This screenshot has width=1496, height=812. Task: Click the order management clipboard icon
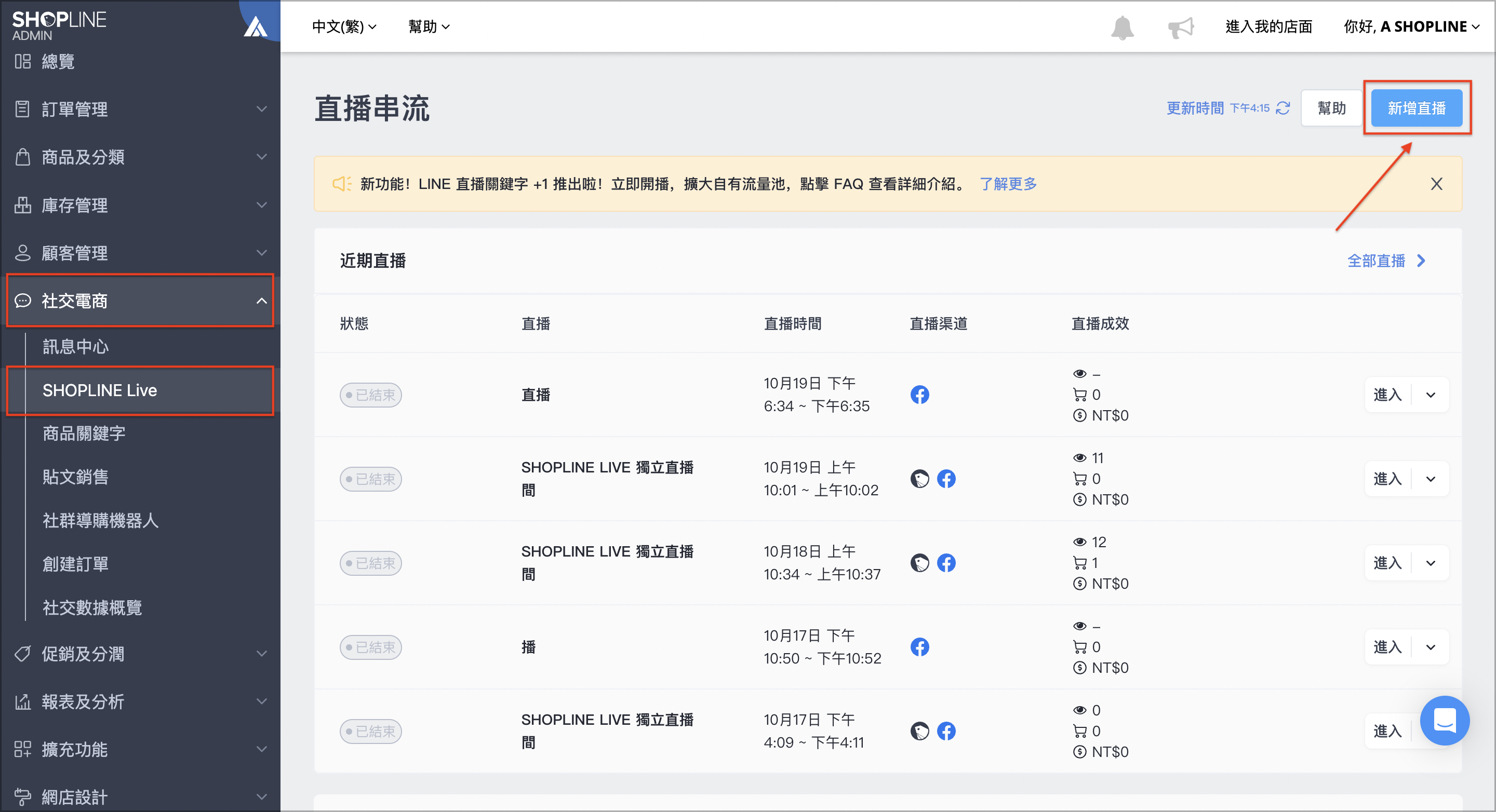[x=23, y=109]
